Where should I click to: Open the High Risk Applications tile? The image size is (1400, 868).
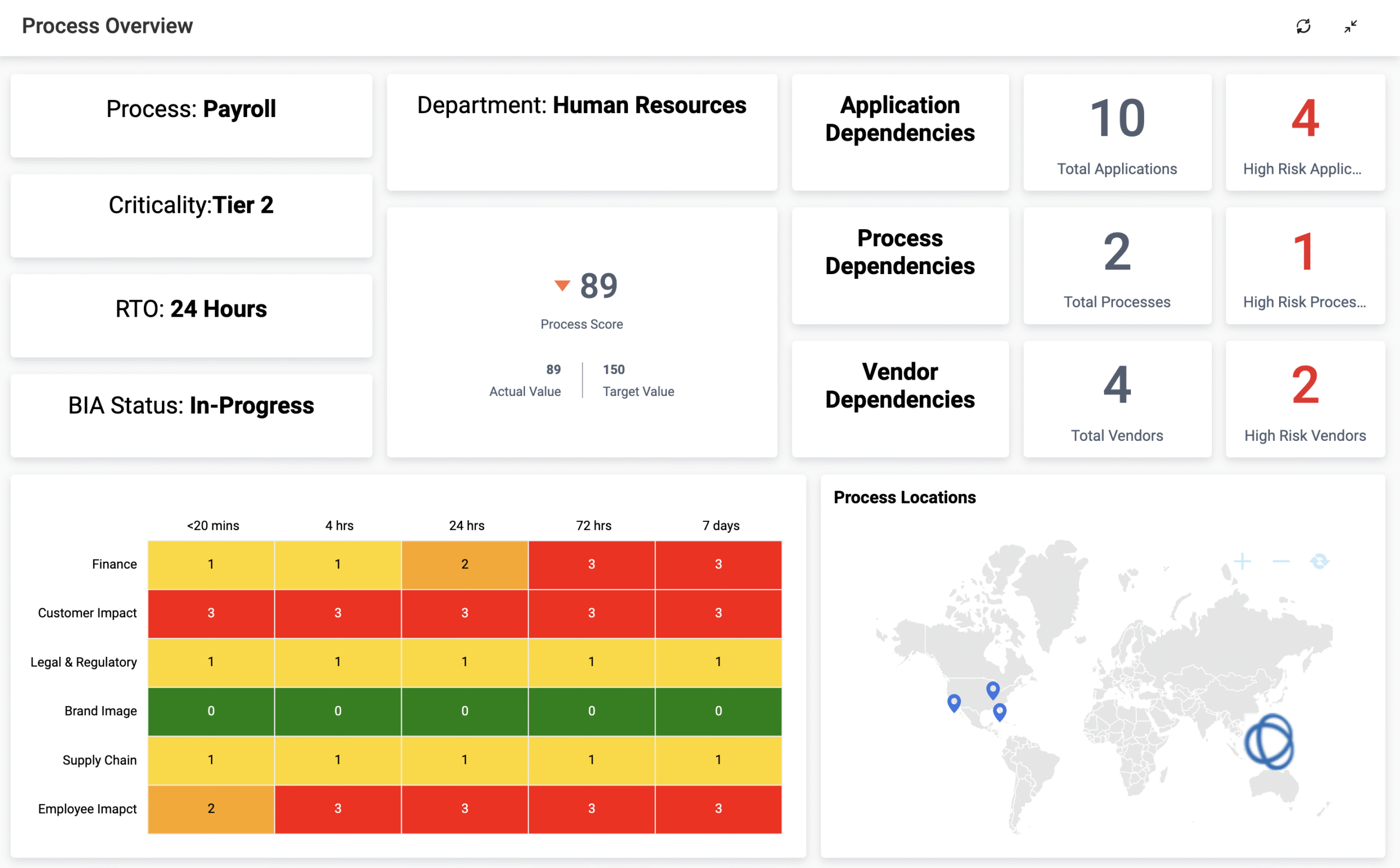(1305, 132)
